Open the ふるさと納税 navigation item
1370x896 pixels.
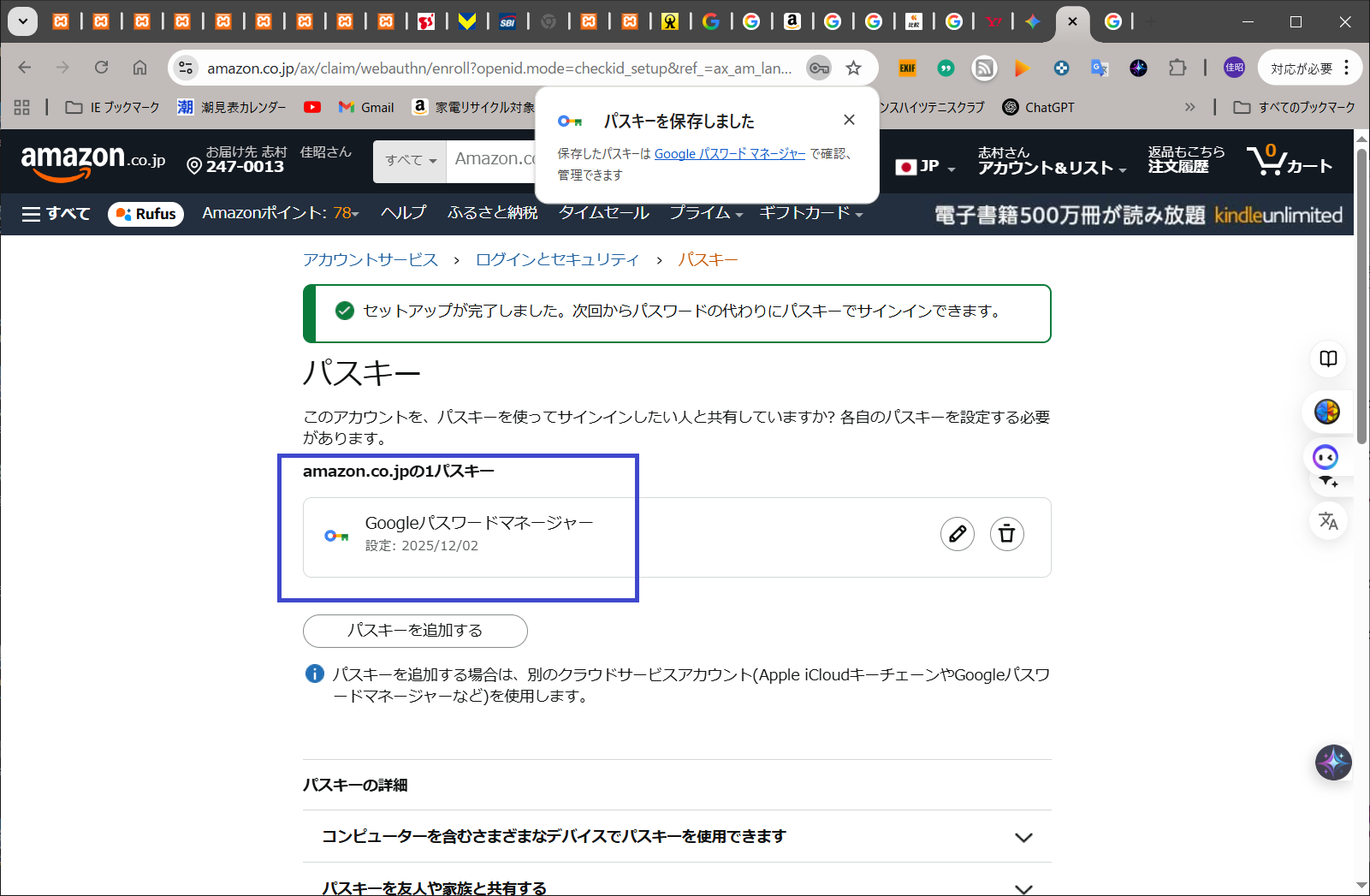coord(492,213)
